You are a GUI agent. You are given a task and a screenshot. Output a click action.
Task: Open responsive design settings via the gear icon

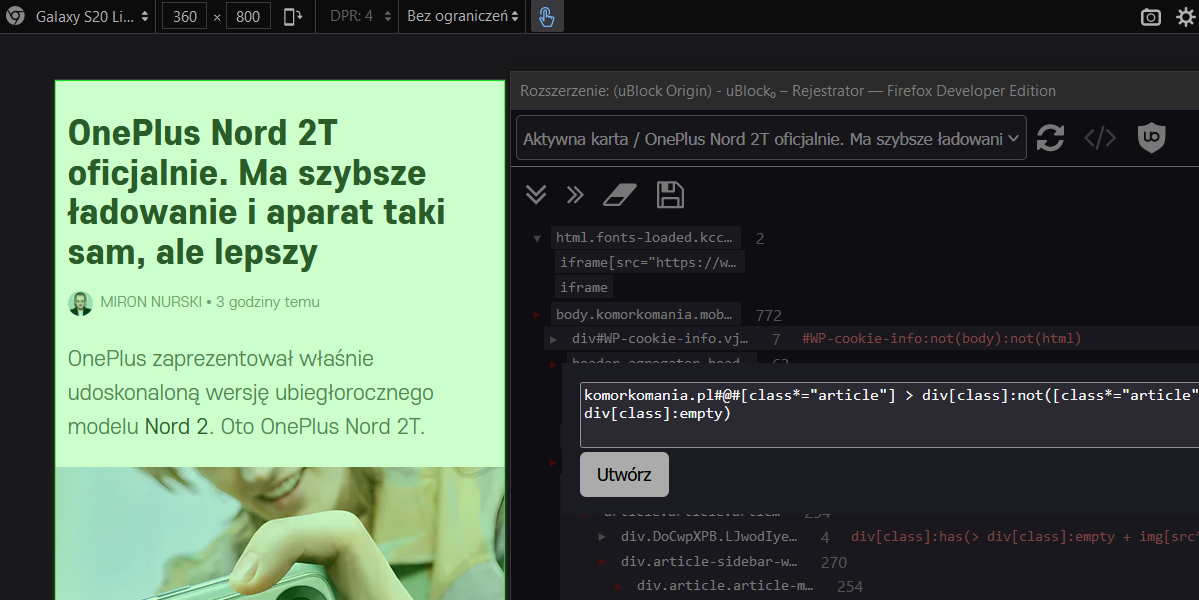point(1186,16)
